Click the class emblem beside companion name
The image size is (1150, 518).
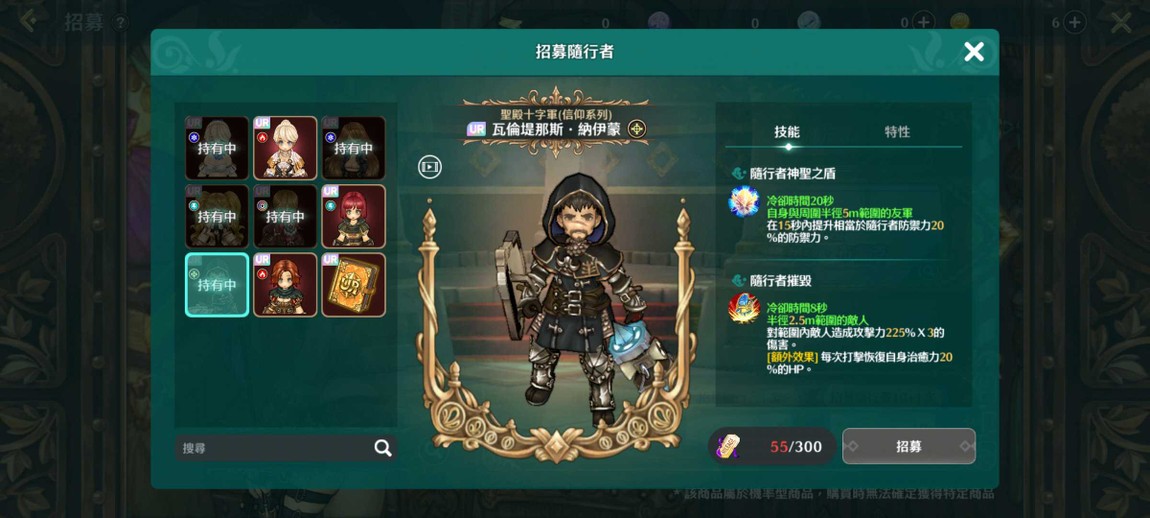tap(637, 129)
